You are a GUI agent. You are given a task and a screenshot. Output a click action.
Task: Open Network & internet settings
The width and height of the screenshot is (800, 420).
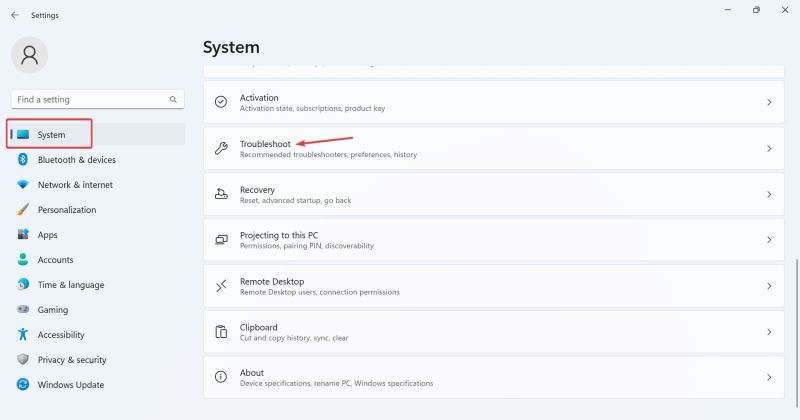75,185
